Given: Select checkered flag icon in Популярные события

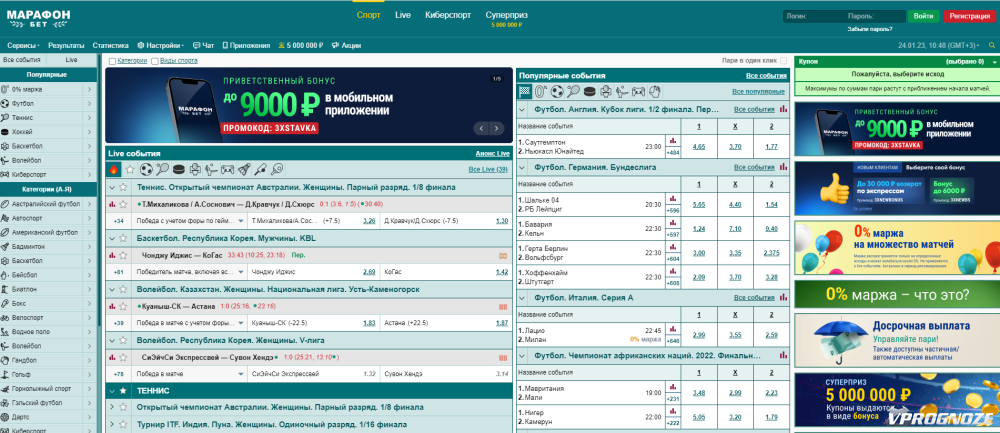Looking at the screenshot, I should pyautogui.click(x=525, y=92).
